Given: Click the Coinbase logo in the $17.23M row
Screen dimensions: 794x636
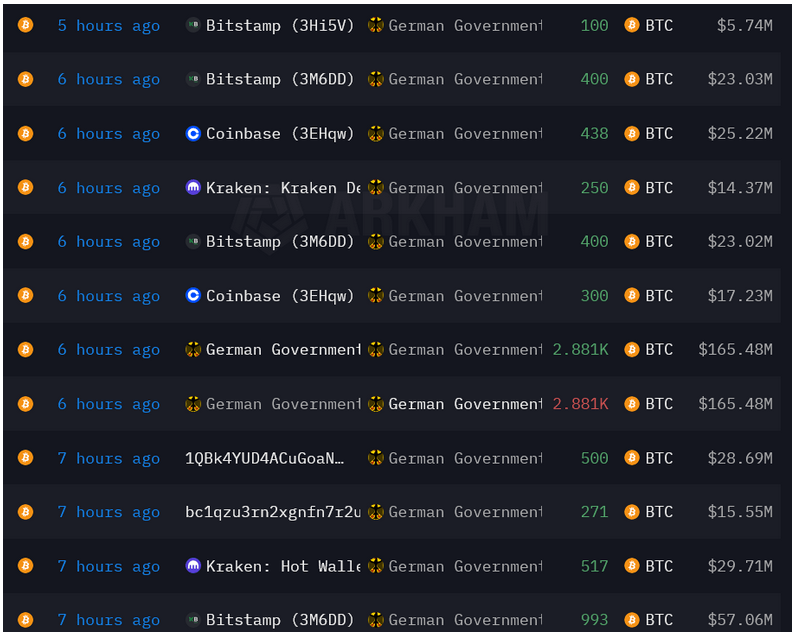Looking at the screenshot, I should [x=193, y=295].
